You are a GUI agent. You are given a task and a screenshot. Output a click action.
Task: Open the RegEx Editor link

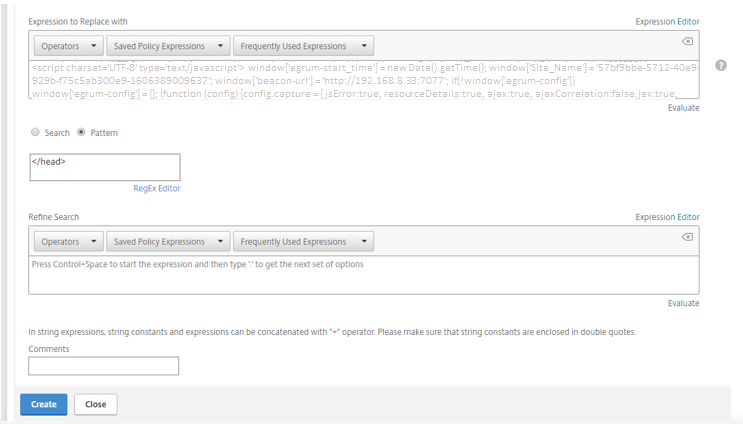tap(157, 189)
